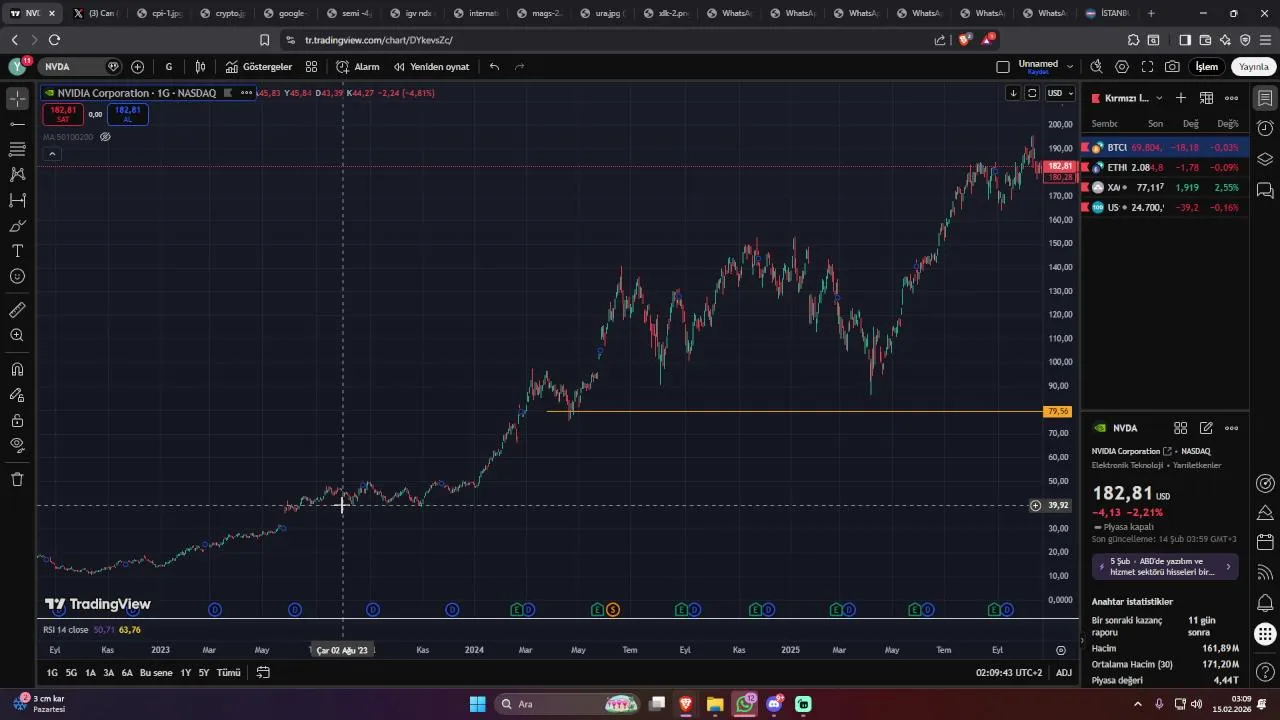Show the hidden MA 50100200 indicator

click(105, 137)
